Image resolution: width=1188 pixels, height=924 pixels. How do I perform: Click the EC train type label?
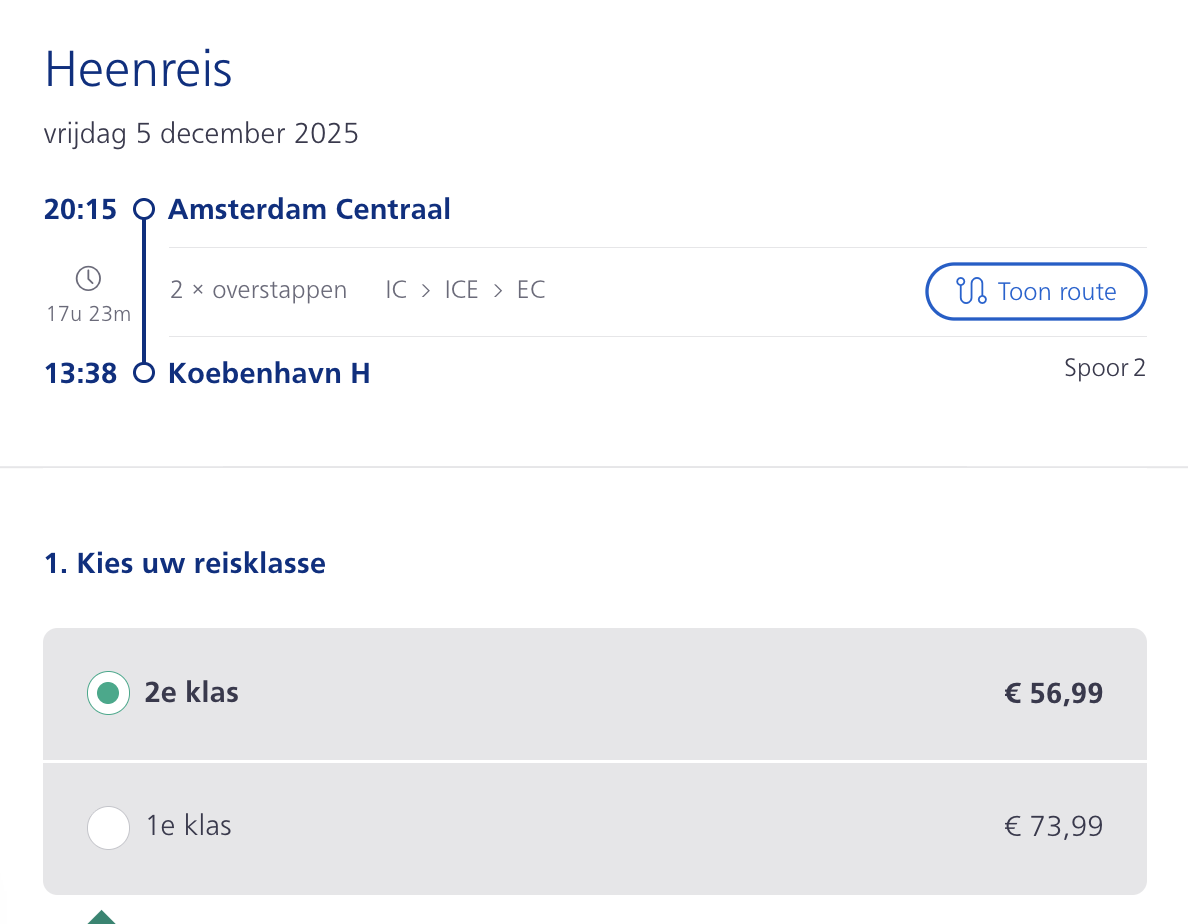point(531,290)
